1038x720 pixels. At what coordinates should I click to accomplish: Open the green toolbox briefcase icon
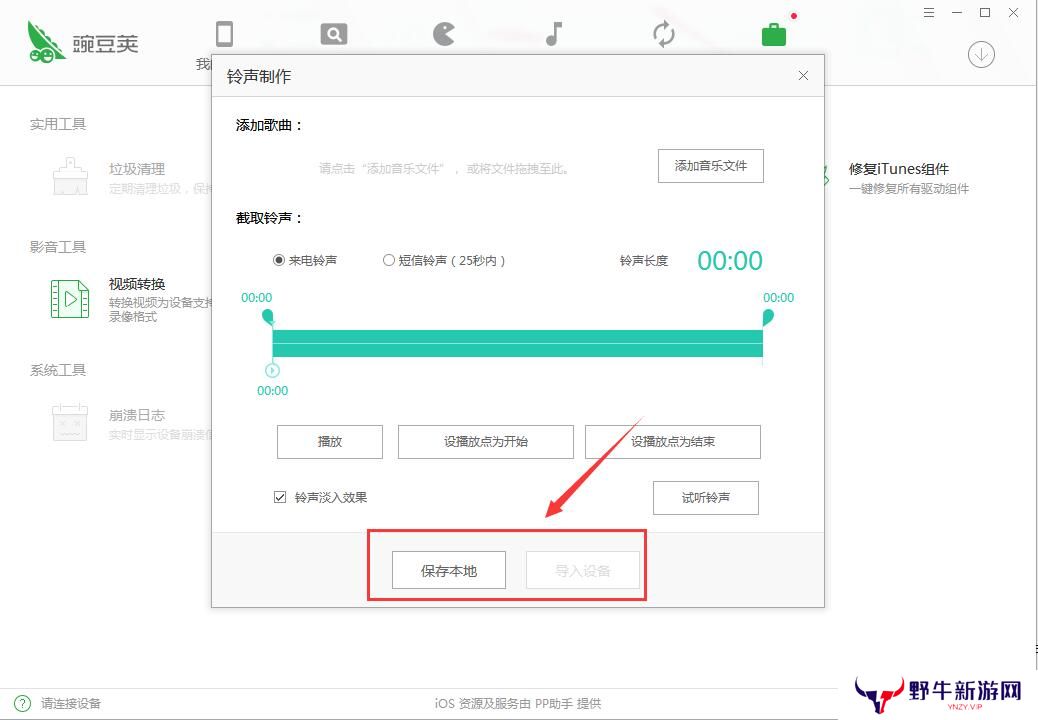[x=773, y=34]
